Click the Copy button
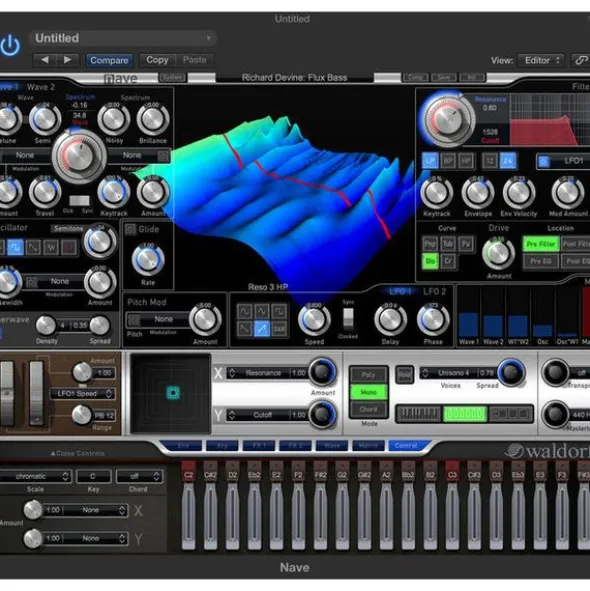The height and width of the screenshot is (591, 590). click(x=157, y=60)
